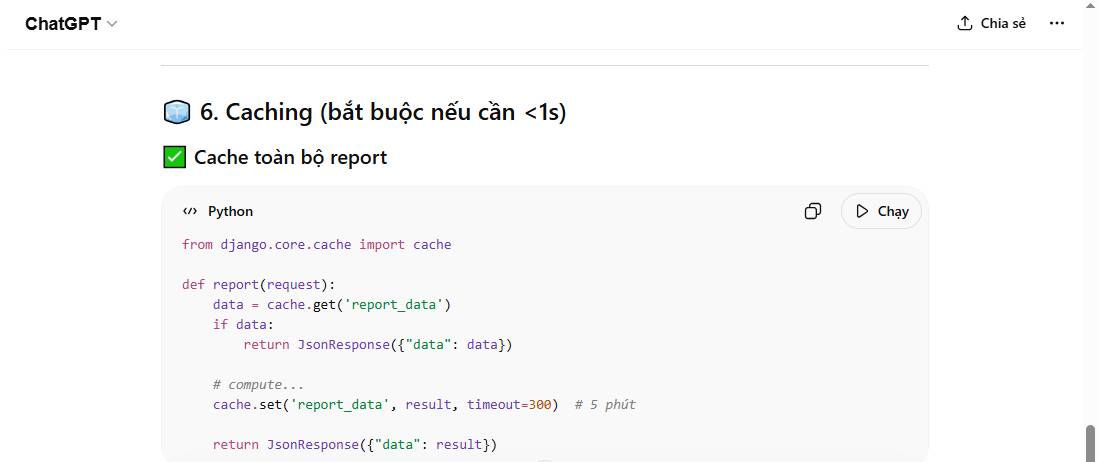Click the timeout=300 parameter in the code
Image resolution: width=1098 pixels, height=462 pixels.
510,404
